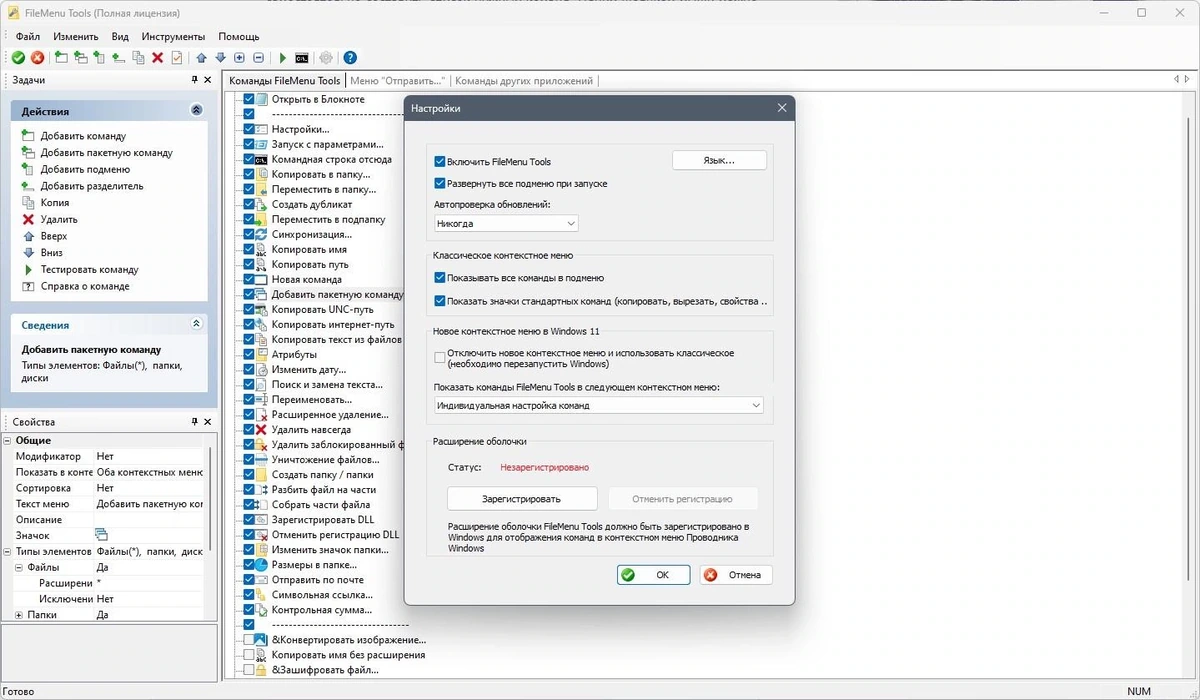
Task: Close the Настройки dialog with X
Action: point(782,107)
